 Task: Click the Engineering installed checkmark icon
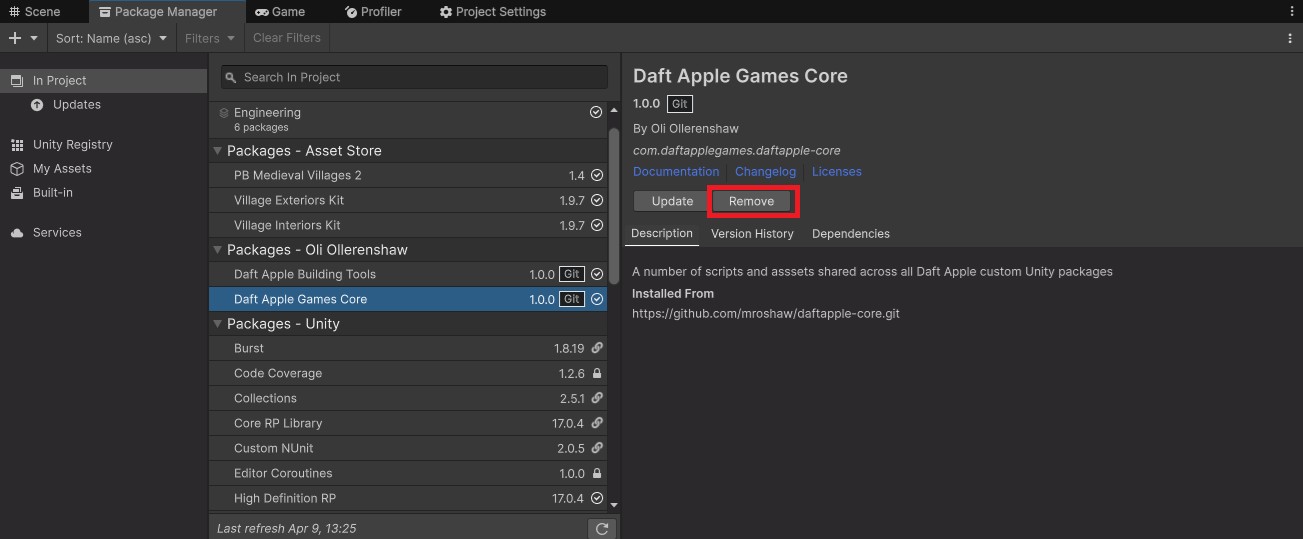pyautogui.click(x=596, y=113)
